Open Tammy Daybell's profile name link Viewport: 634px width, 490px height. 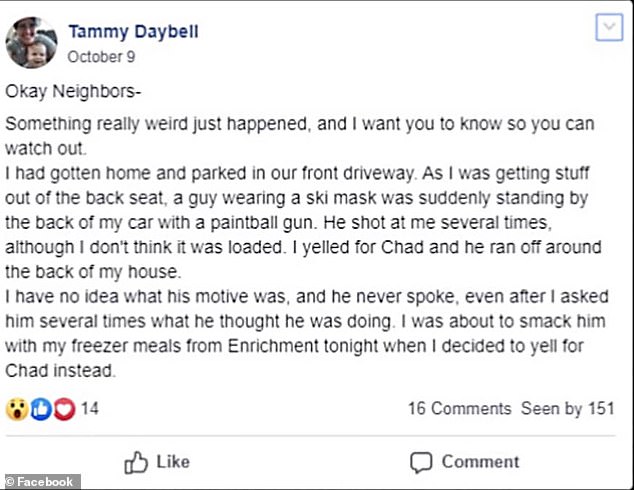click(133, 31)
